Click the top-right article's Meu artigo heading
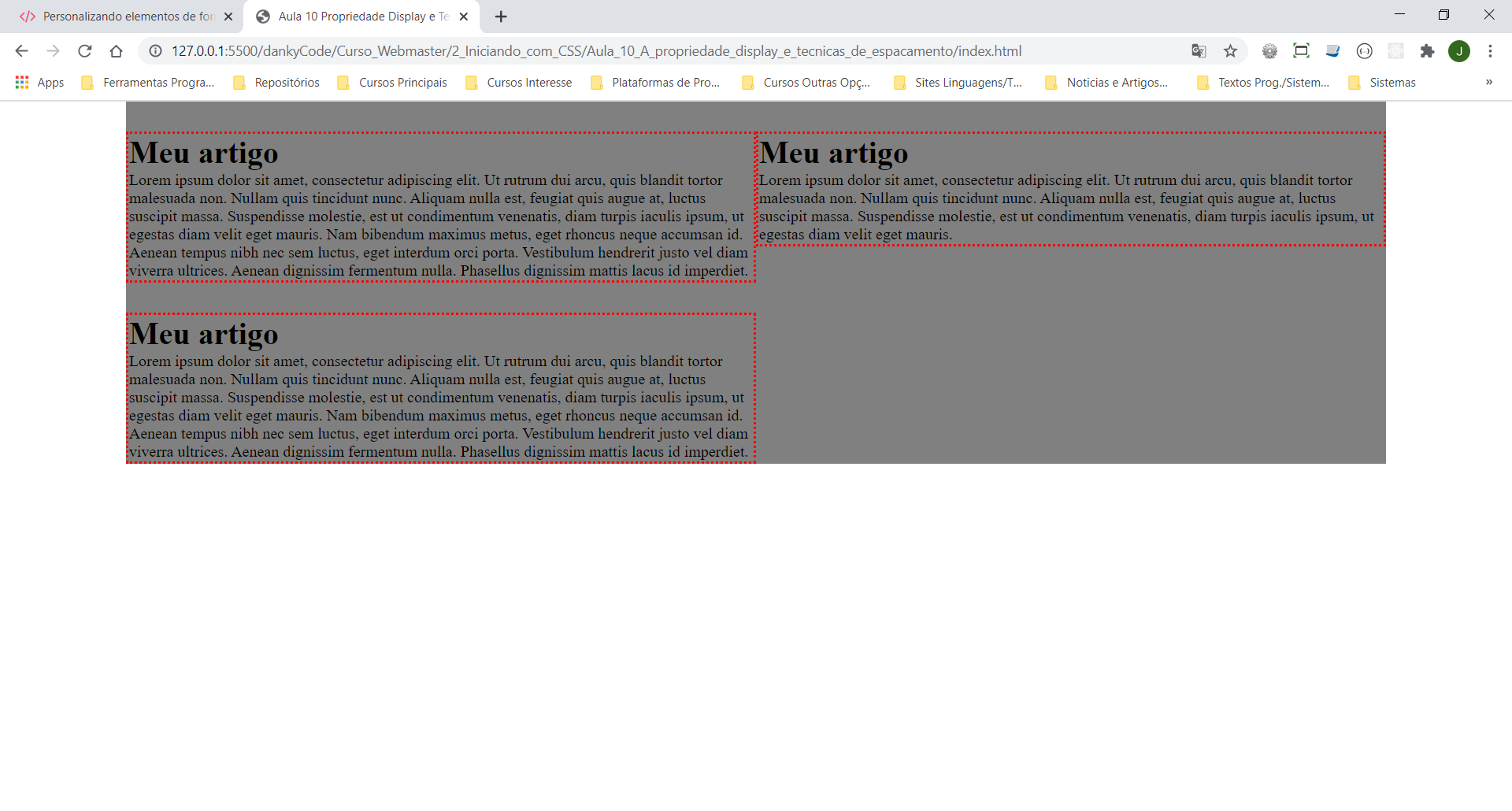Image resolution: width=1512 pixels, height=811 pixels. coord(834,153)
